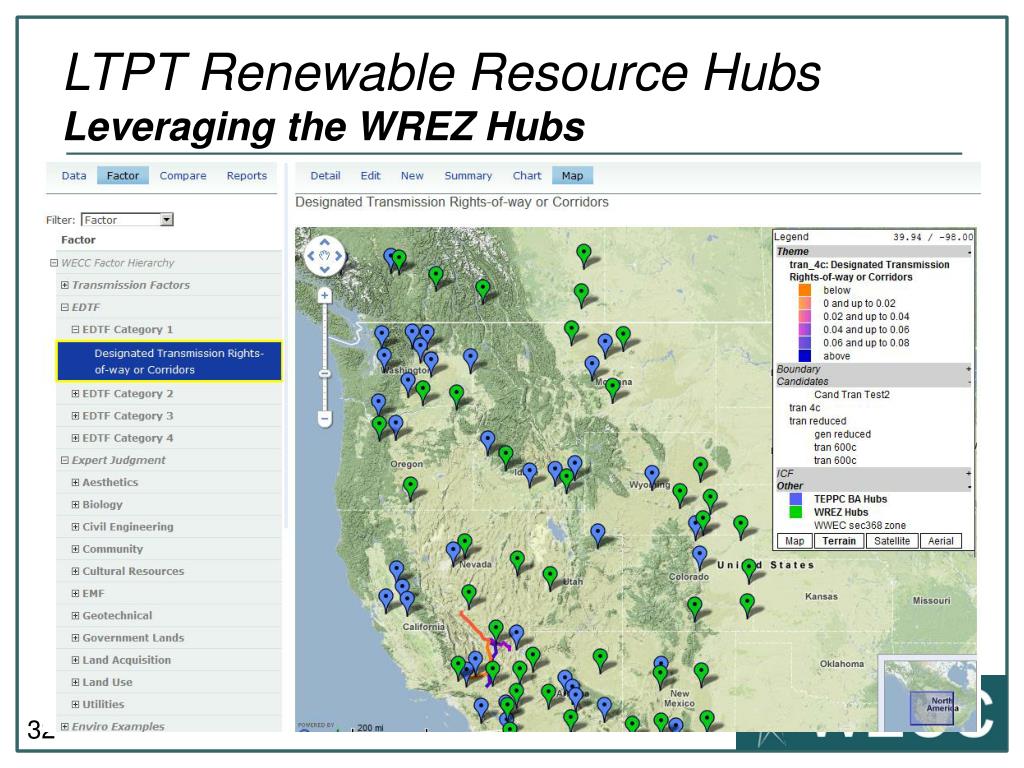The width and height of the screenshot is (1024, 768).
Task: Click the green hub pin left of the Kansas label
Action: 748,604
